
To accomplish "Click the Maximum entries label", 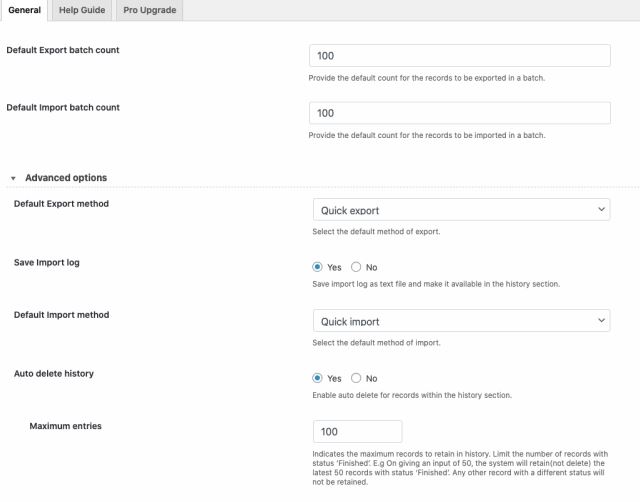I will coord(65,426).
